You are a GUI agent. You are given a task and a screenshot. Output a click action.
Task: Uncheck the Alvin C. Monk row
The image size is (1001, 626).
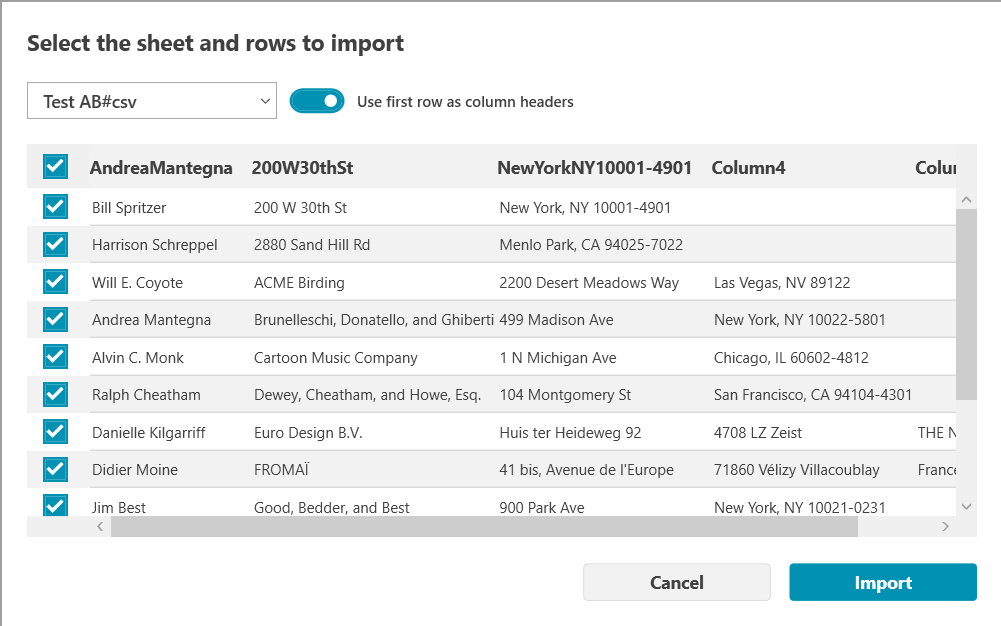click(x=55, y=357)
